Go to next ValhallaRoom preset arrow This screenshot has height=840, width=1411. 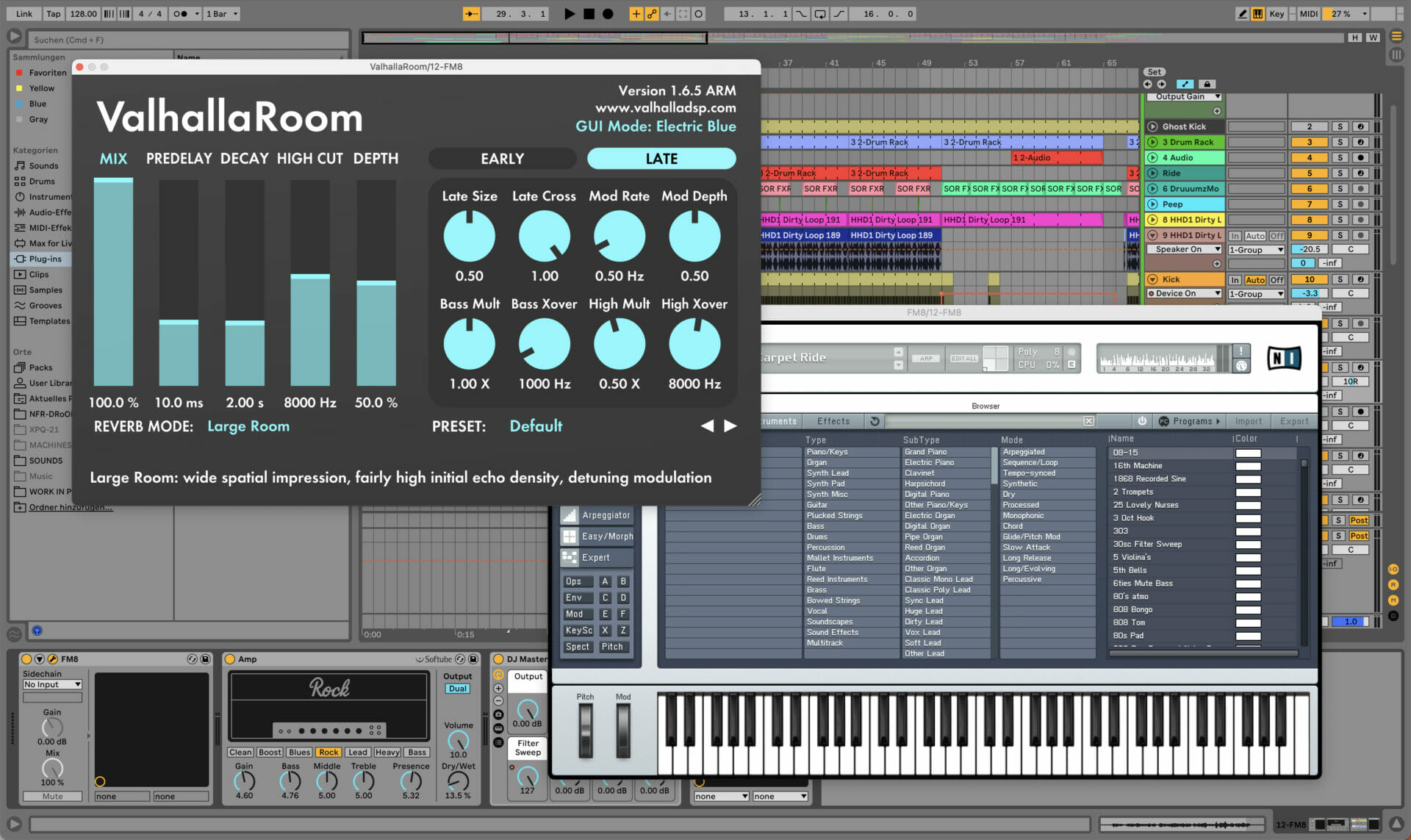click(730, 426)
